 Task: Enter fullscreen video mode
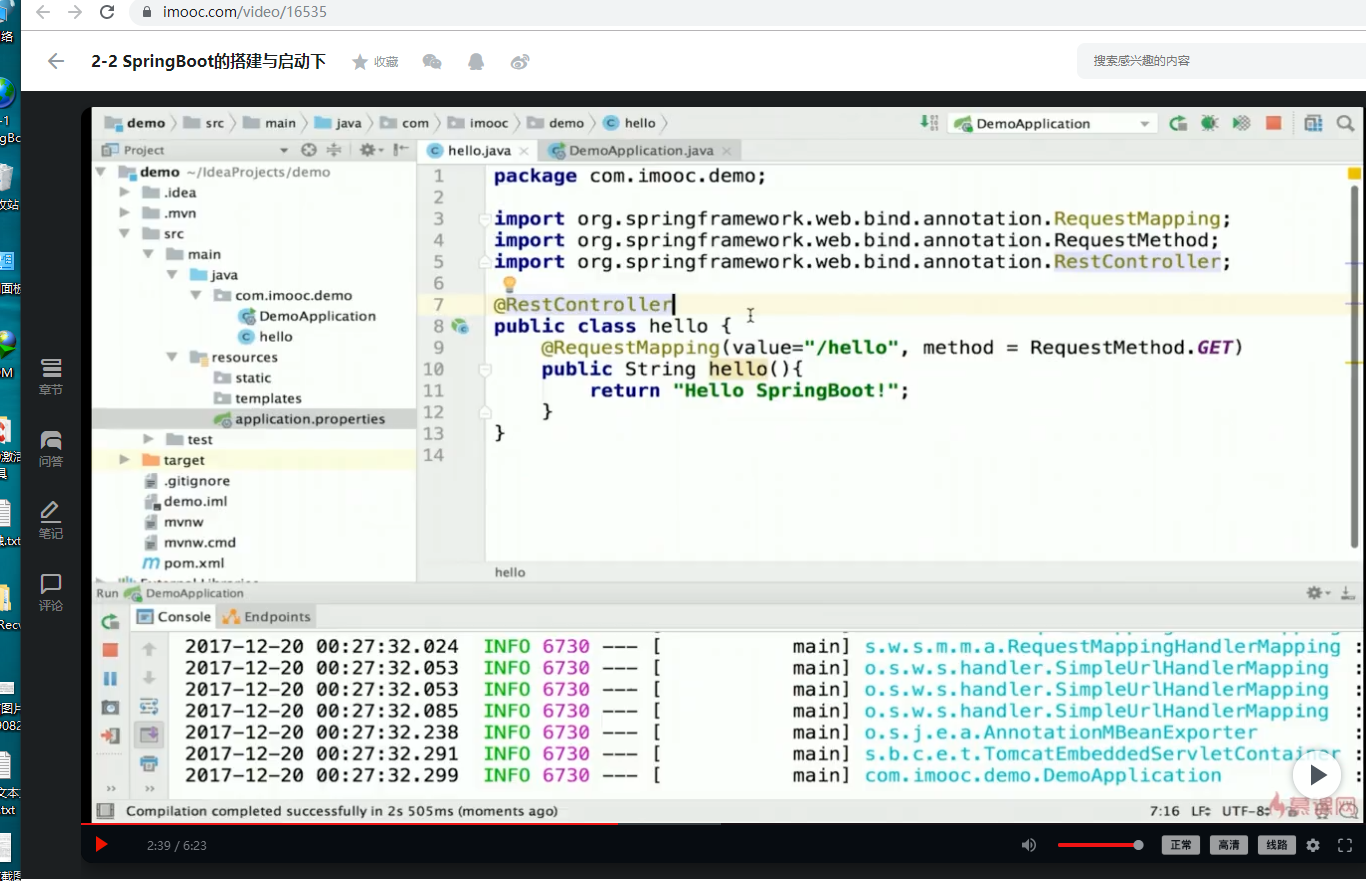1345,845
